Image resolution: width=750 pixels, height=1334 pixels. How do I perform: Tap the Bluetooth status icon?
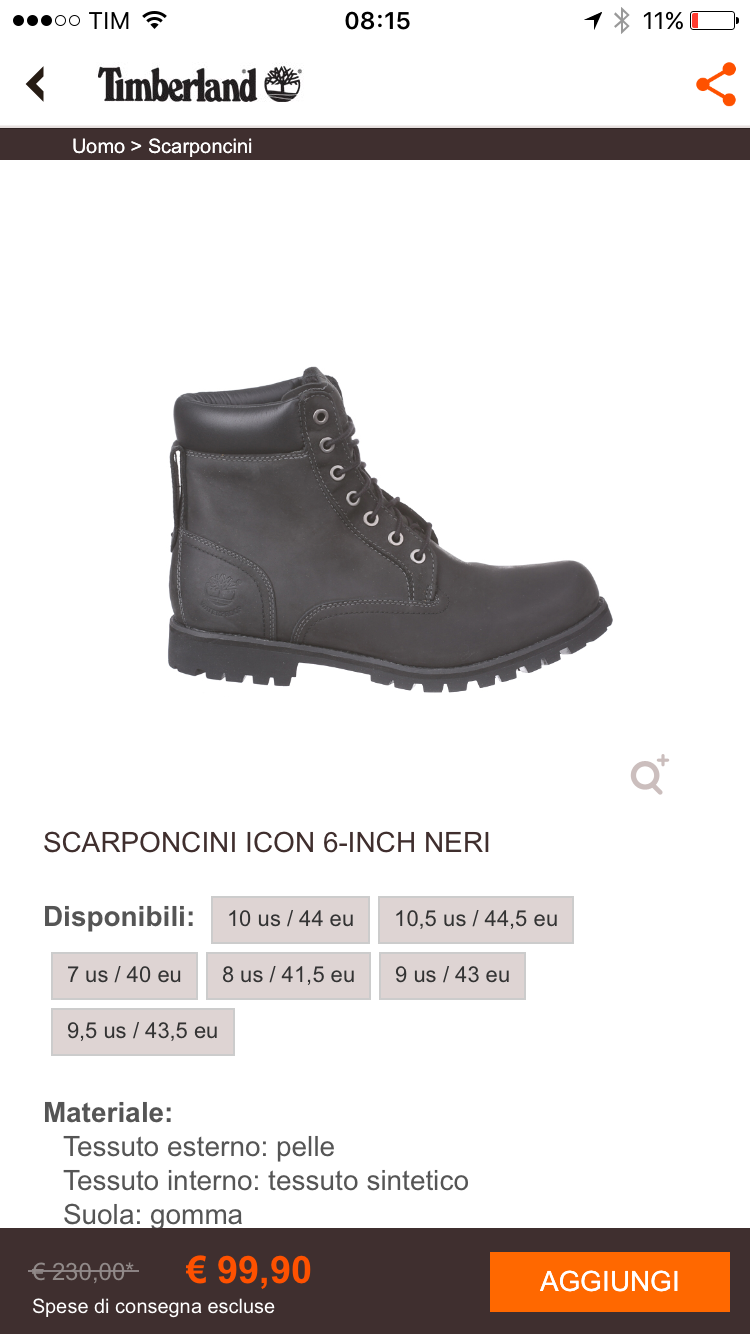622,20
